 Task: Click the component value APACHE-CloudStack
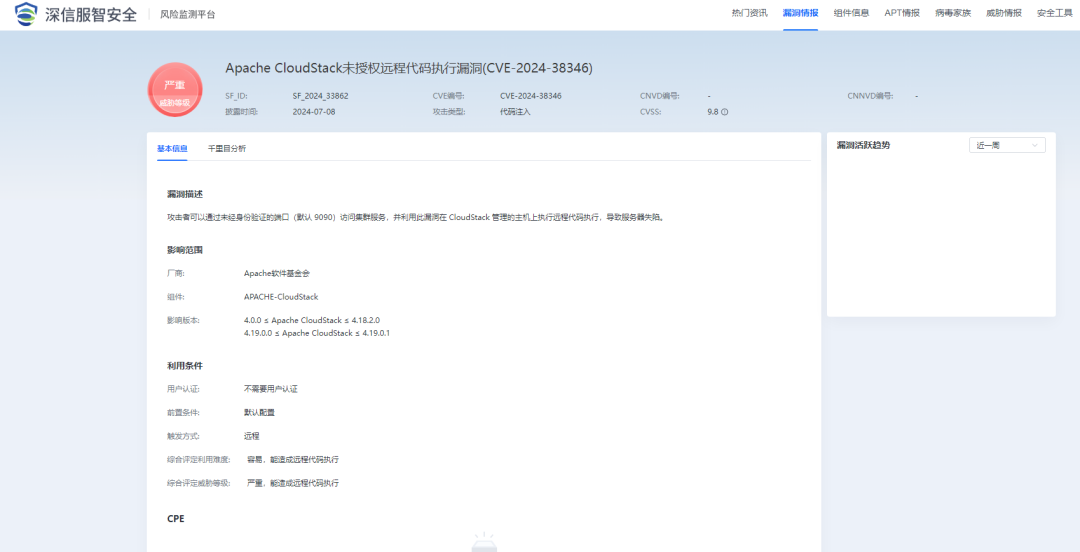[x=281, y=297]
